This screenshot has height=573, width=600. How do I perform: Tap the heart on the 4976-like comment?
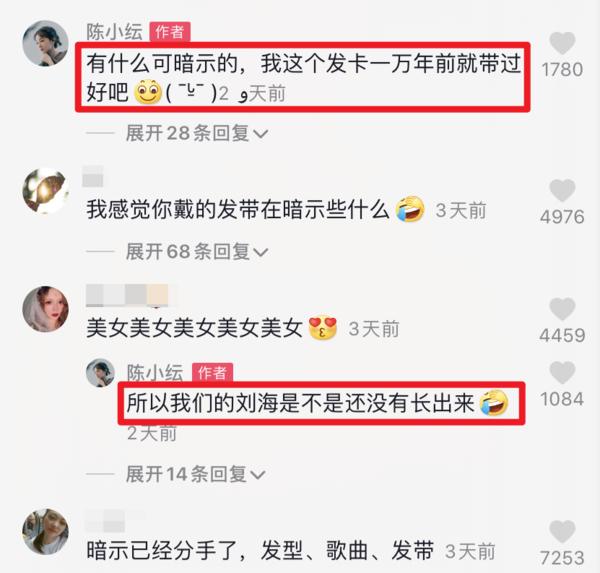pos(562,190)
